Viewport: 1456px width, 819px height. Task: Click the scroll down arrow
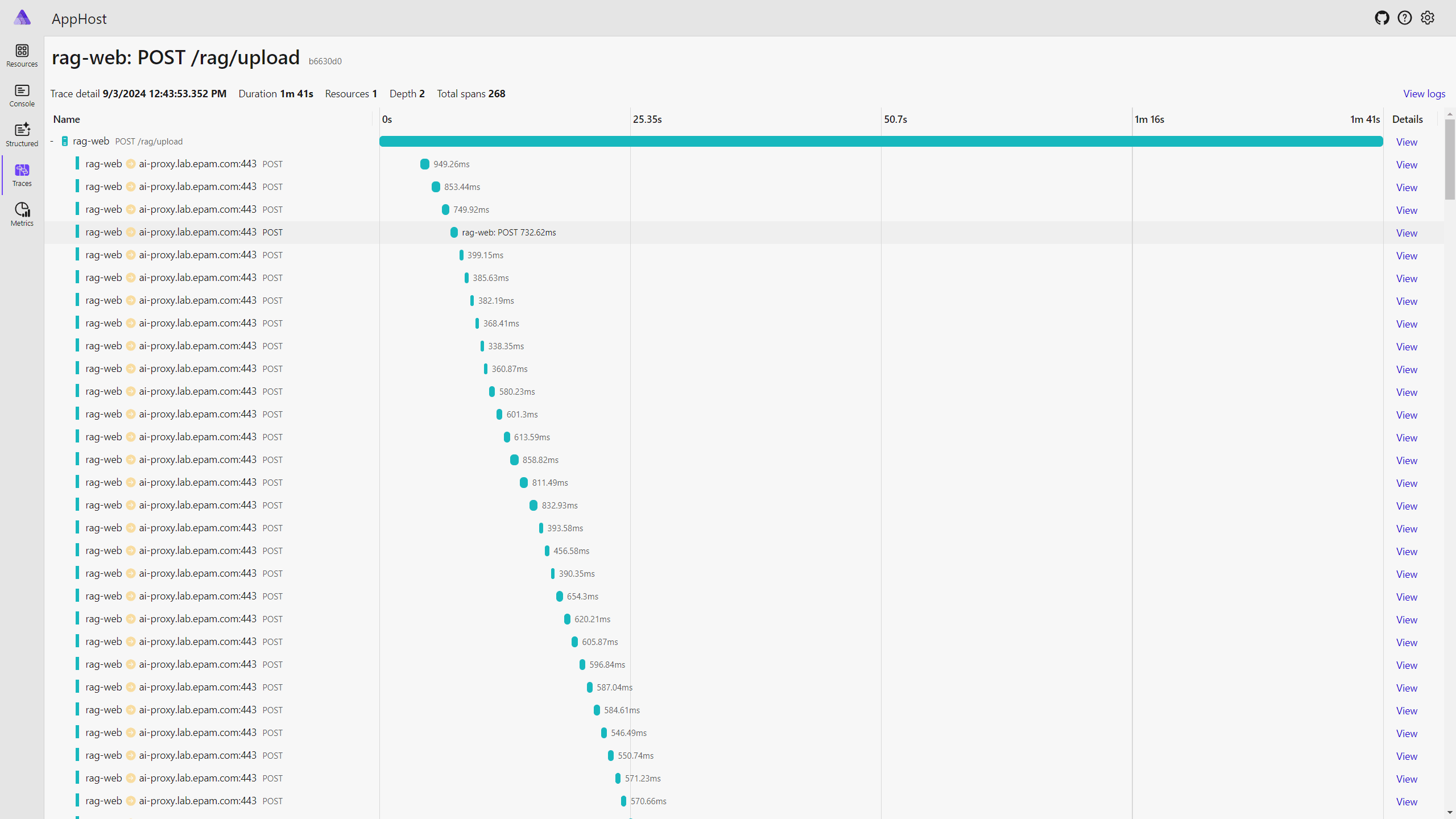1450,813
